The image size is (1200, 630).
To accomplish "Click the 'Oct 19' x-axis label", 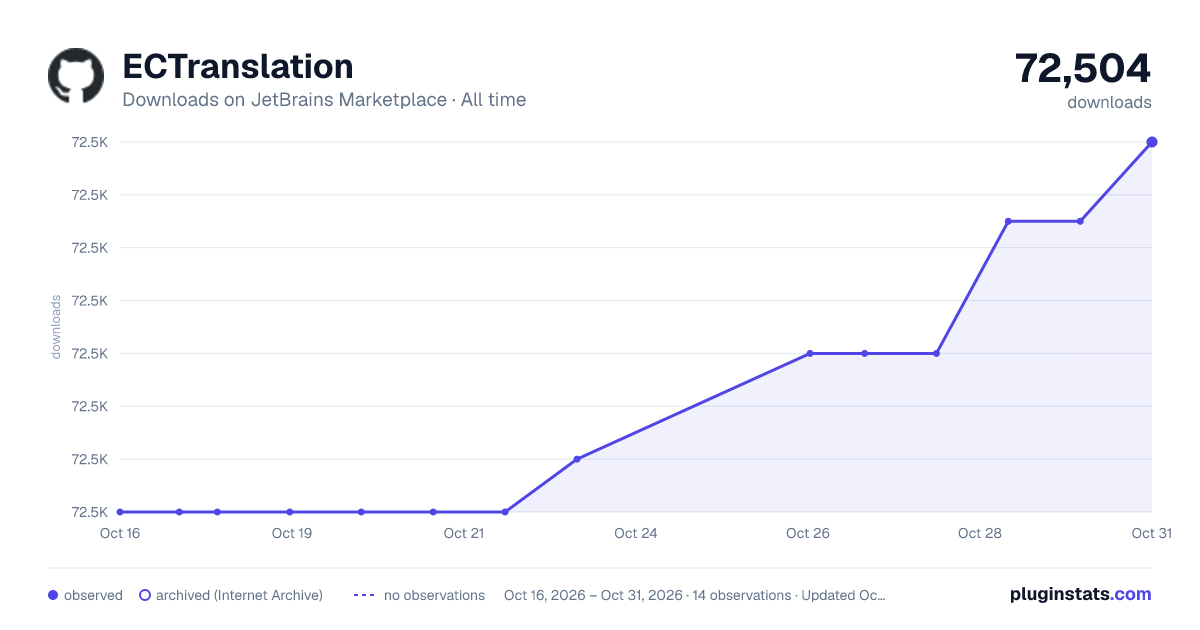I will (x=292, y=533).
